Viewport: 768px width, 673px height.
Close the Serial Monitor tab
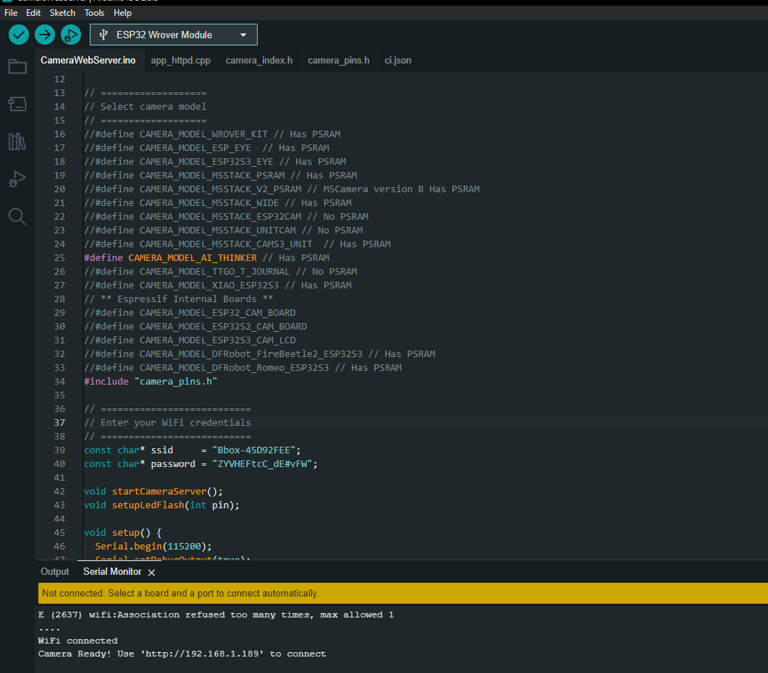click(x=152, y=572)
